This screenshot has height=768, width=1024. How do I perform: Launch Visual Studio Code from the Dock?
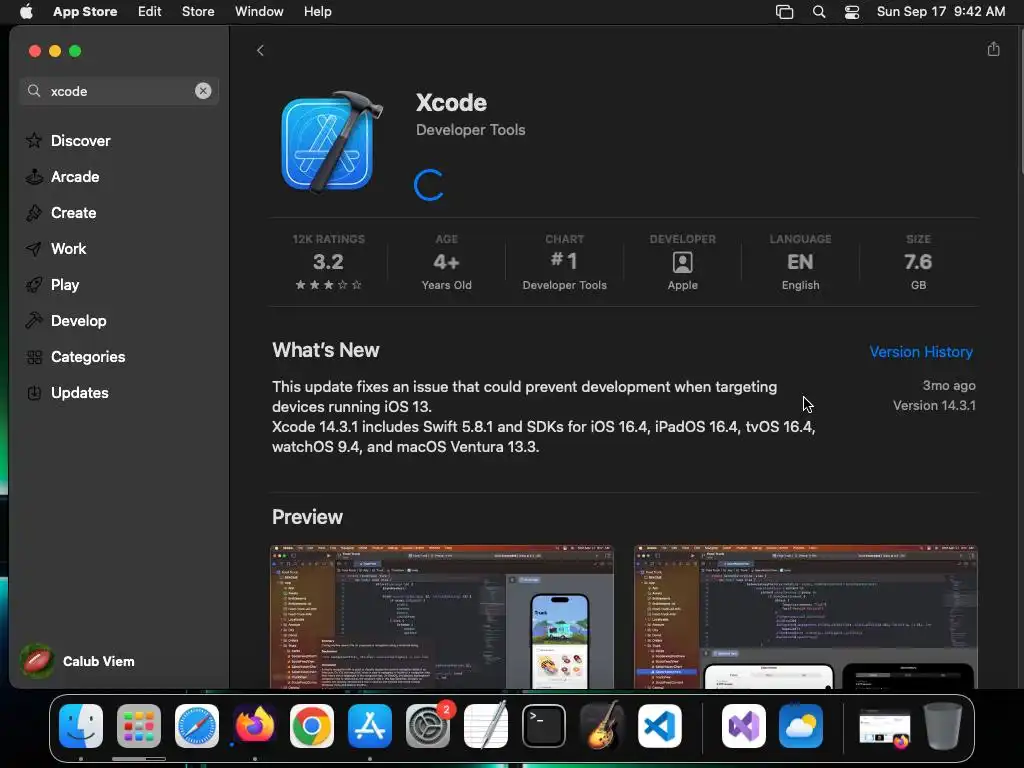tap(660, 726)
